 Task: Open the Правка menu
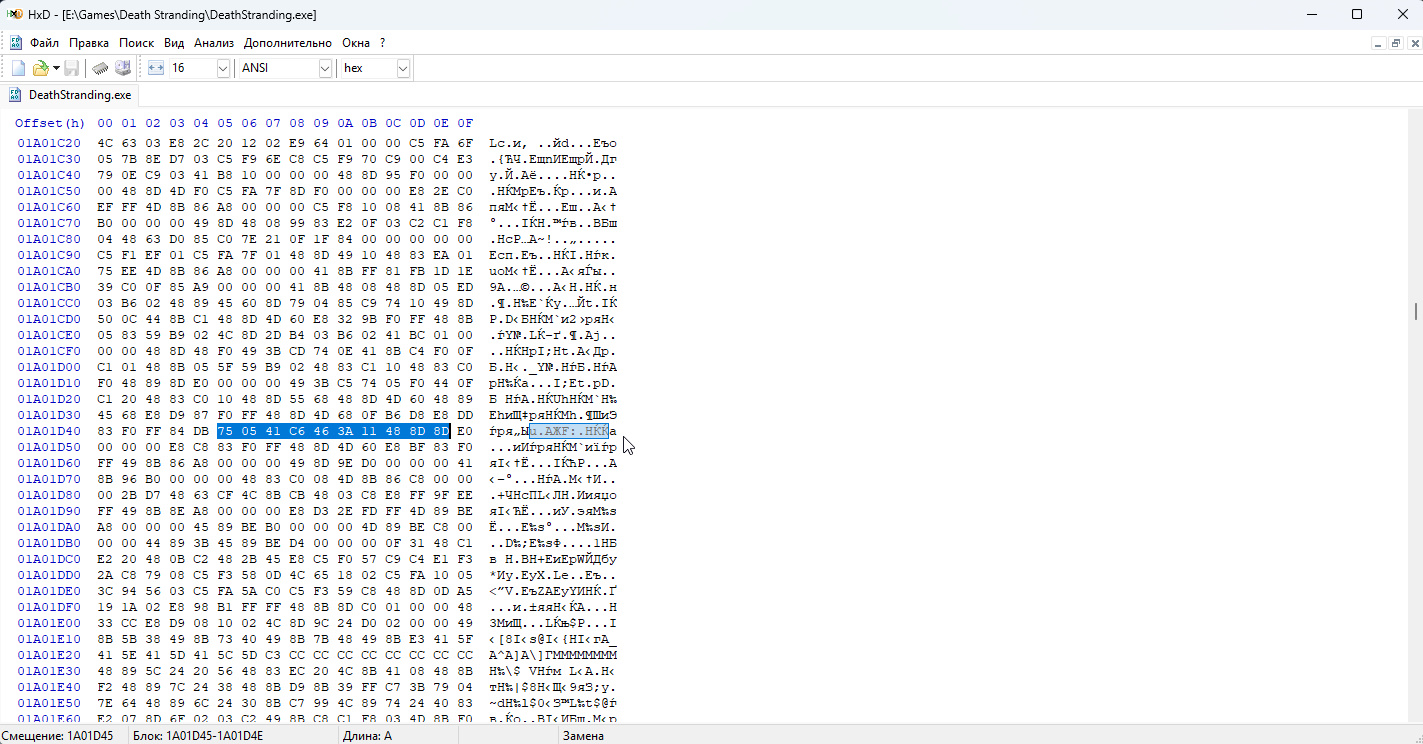coord(89,43)
